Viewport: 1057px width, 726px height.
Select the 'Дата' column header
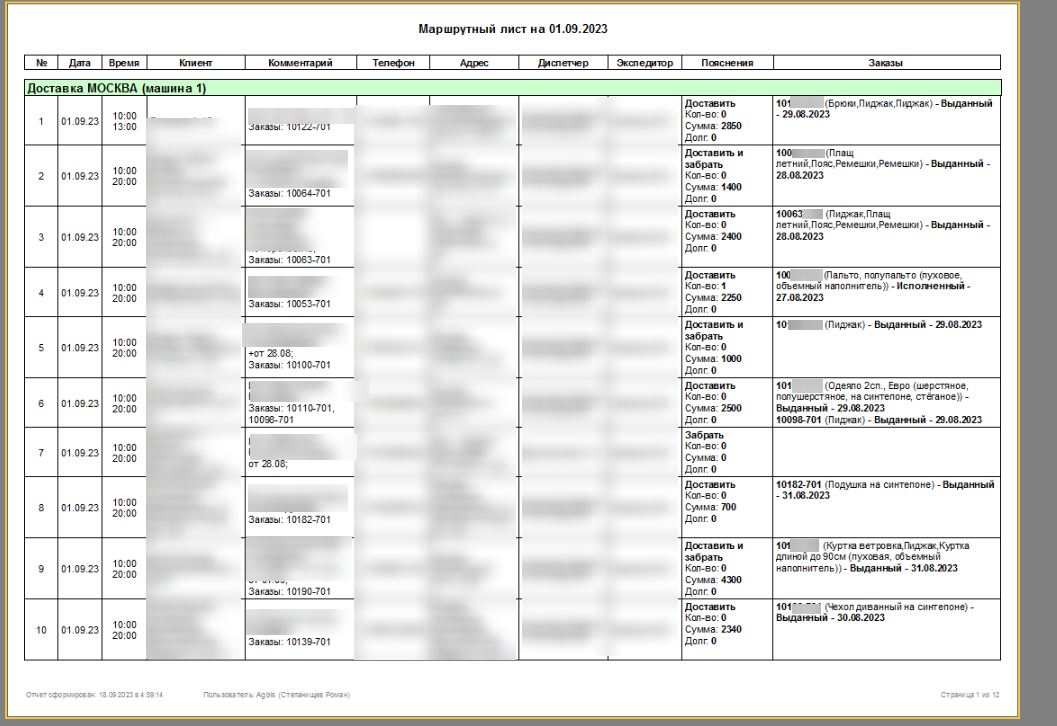coord(80,63)
